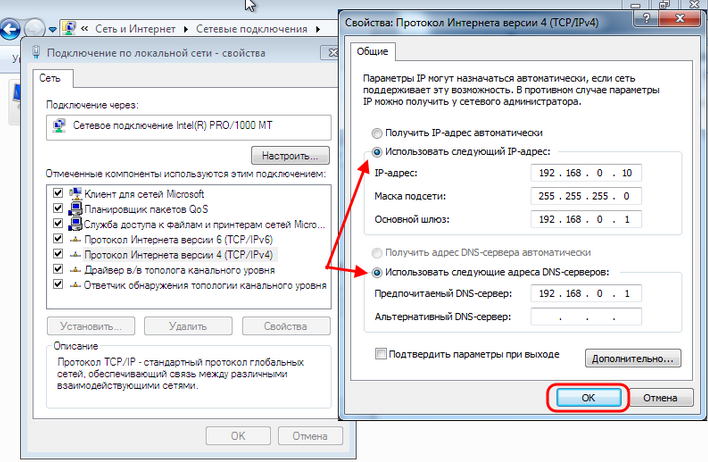Image resolution: width=708 pixels, height=462 pixels.
Task: Click the Ответчик обнаружения топологии icon
Action: click(75, 286)
